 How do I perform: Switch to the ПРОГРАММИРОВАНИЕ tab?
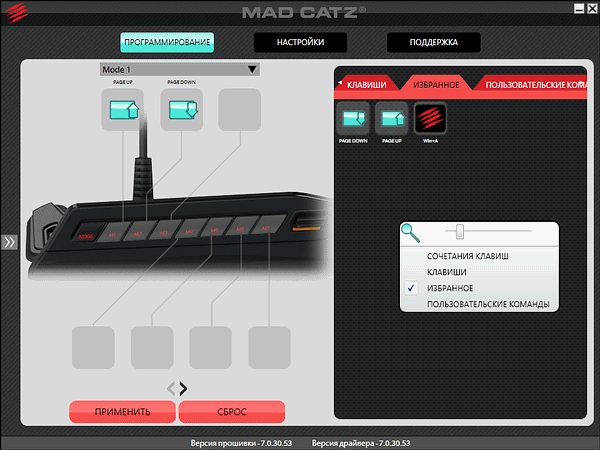[x=167, y=42]
